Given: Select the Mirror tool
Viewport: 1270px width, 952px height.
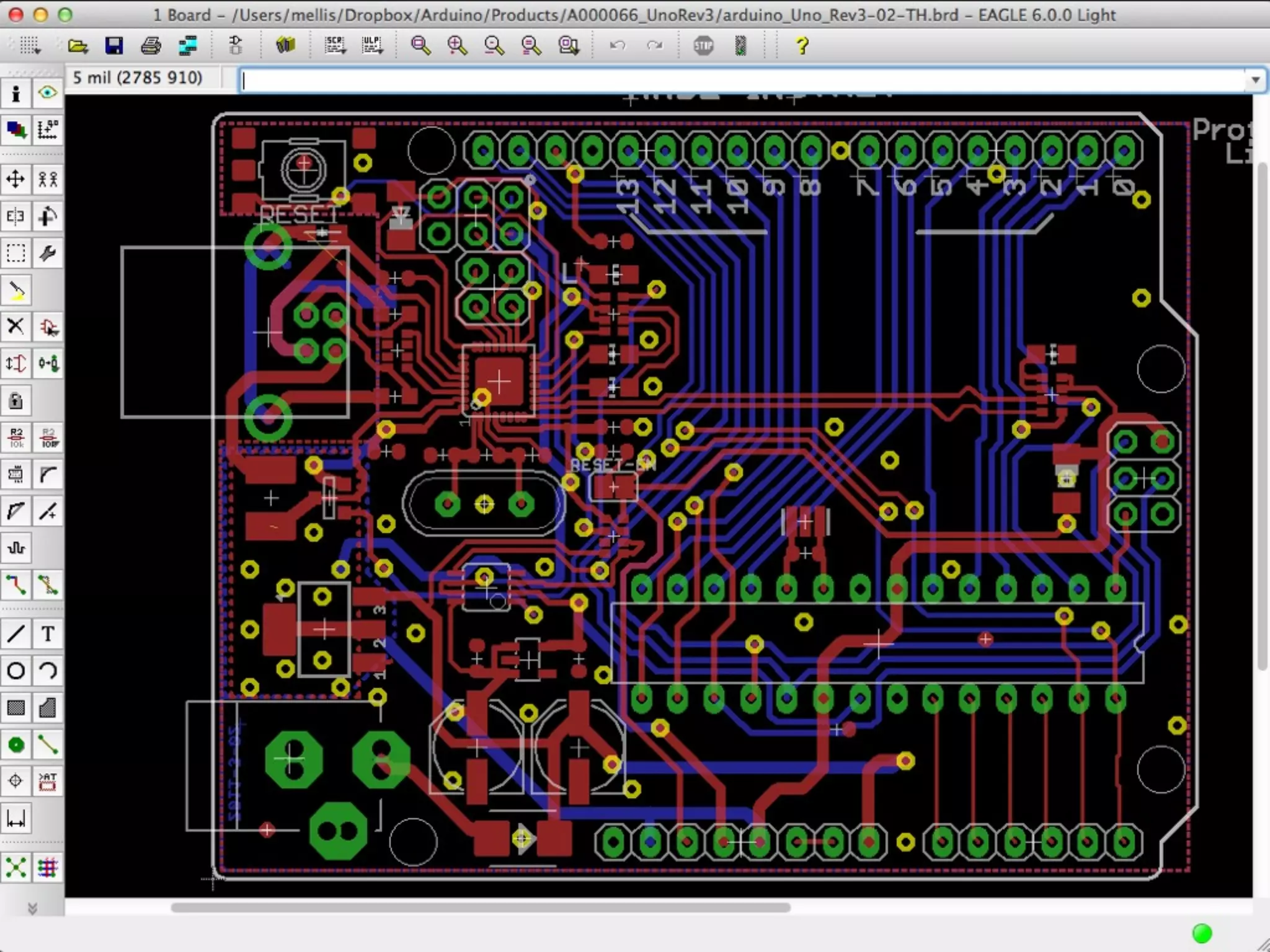Looking at the screenshot, I should click(16, 216).
